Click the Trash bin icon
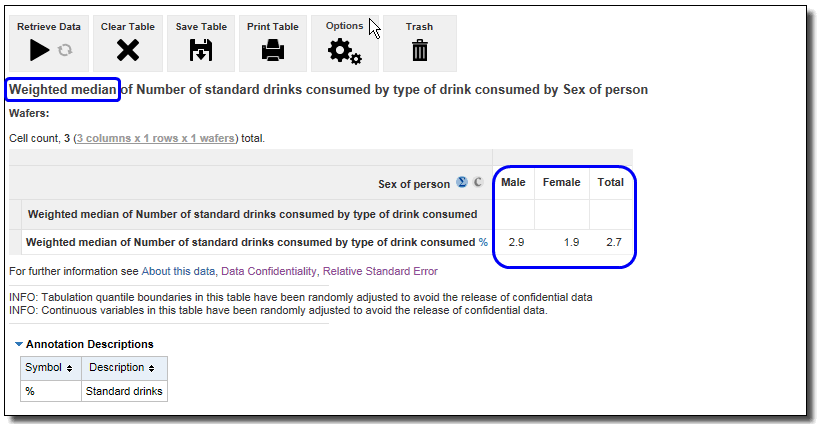The width and height of the screenshot is (819, 424). [420, 50]
